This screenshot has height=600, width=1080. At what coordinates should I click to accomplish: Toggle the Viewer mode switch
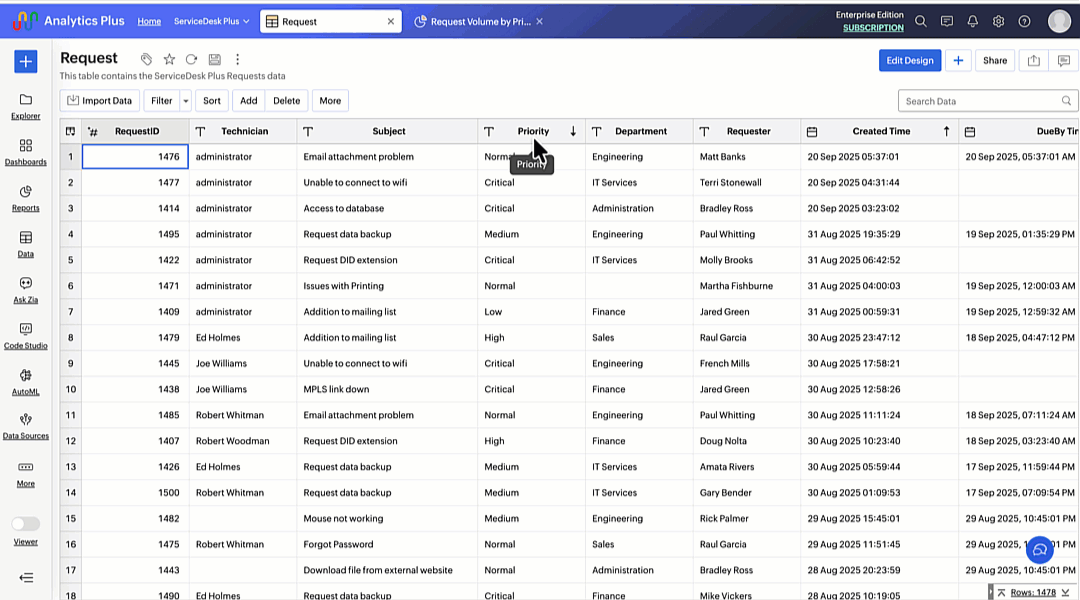[26, 524]
